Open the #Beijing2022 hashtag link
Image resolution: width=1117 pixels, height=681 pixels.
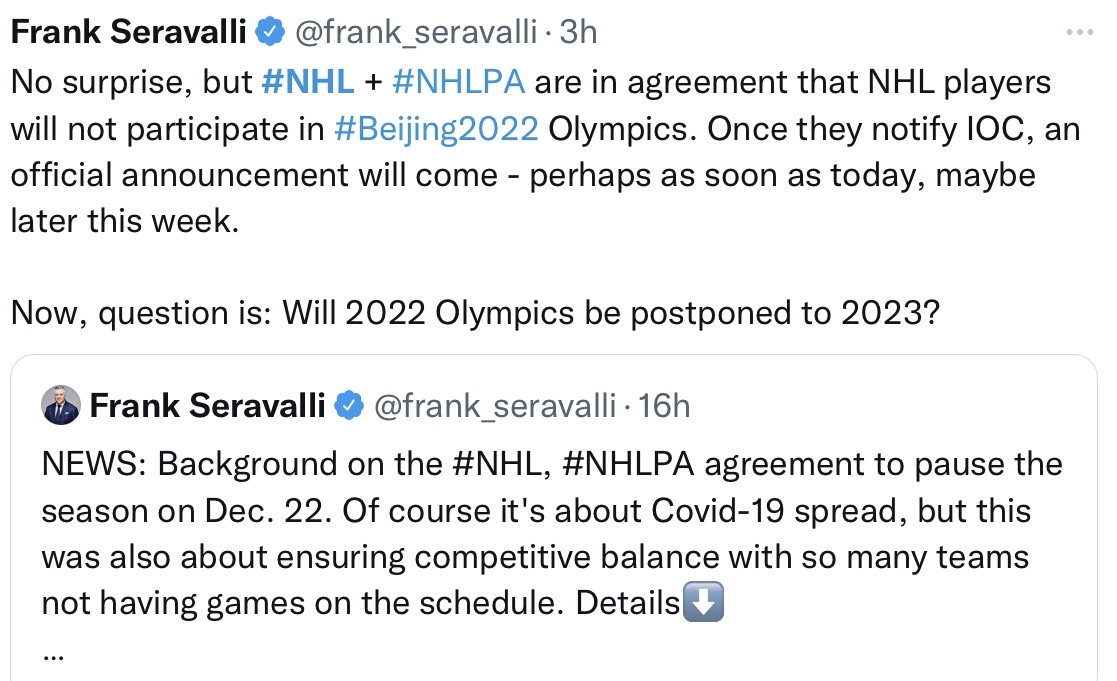pos(436,129)
